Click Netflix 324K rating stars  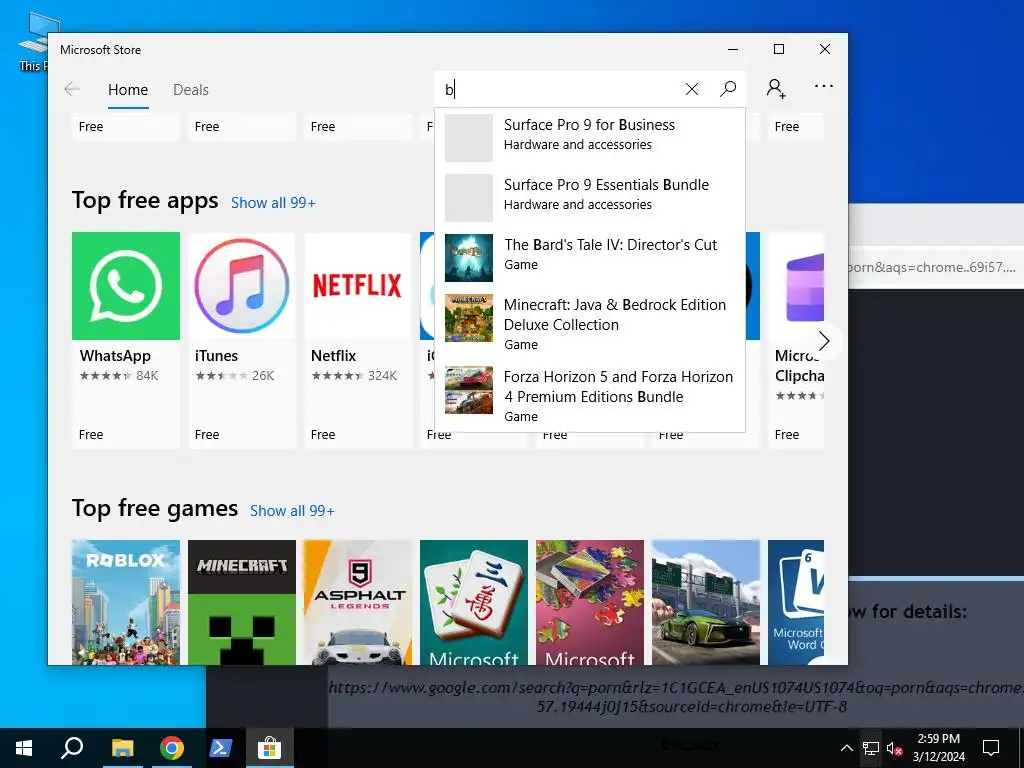(354, 376)
